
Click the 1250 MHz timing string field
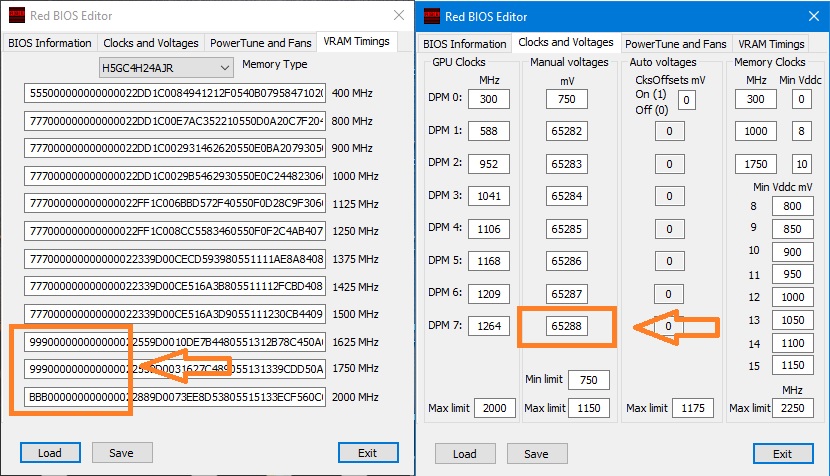tap(175, 231)
